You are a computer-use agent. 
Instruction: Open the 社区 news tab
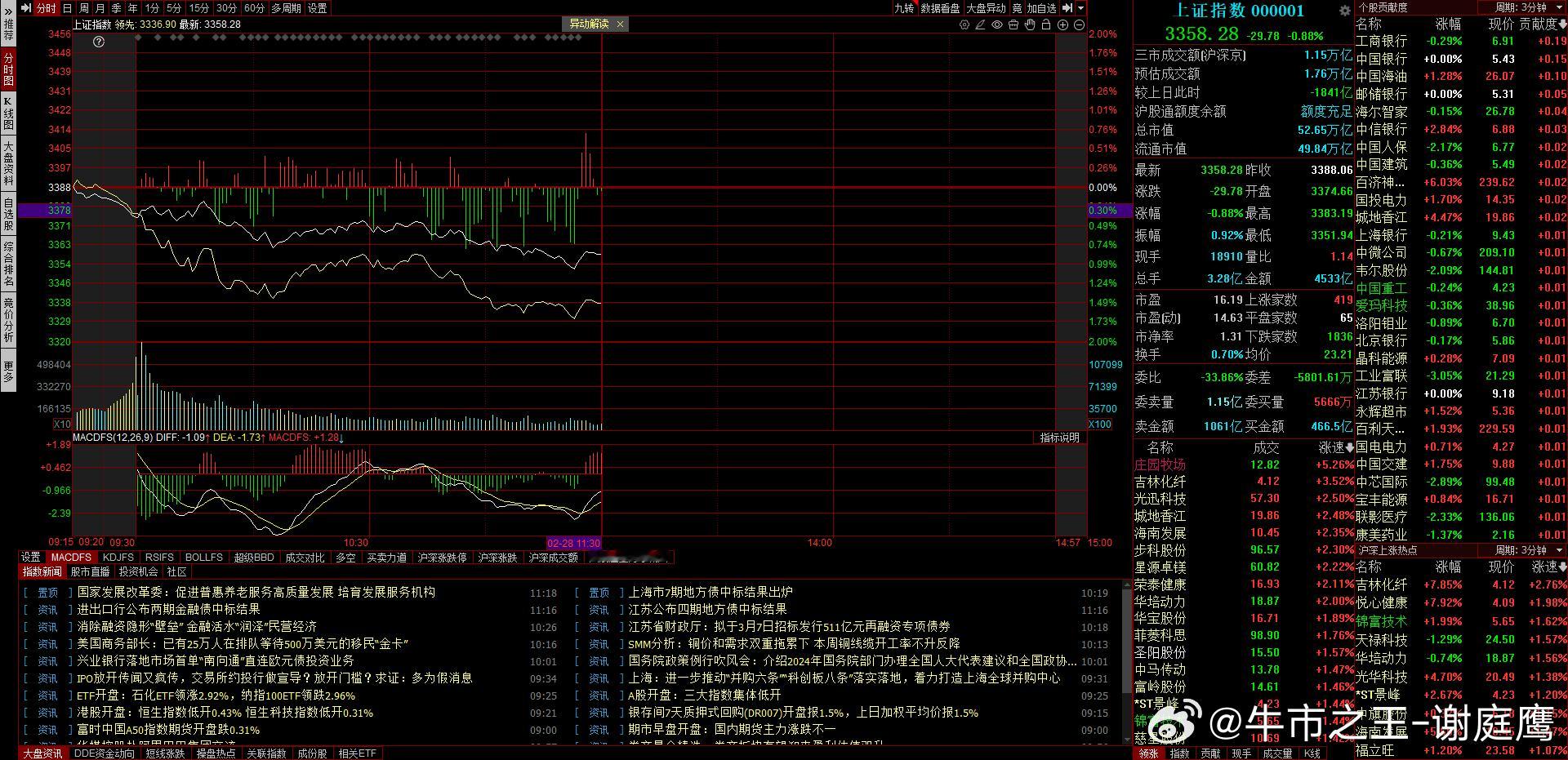(x=176, y=571)
